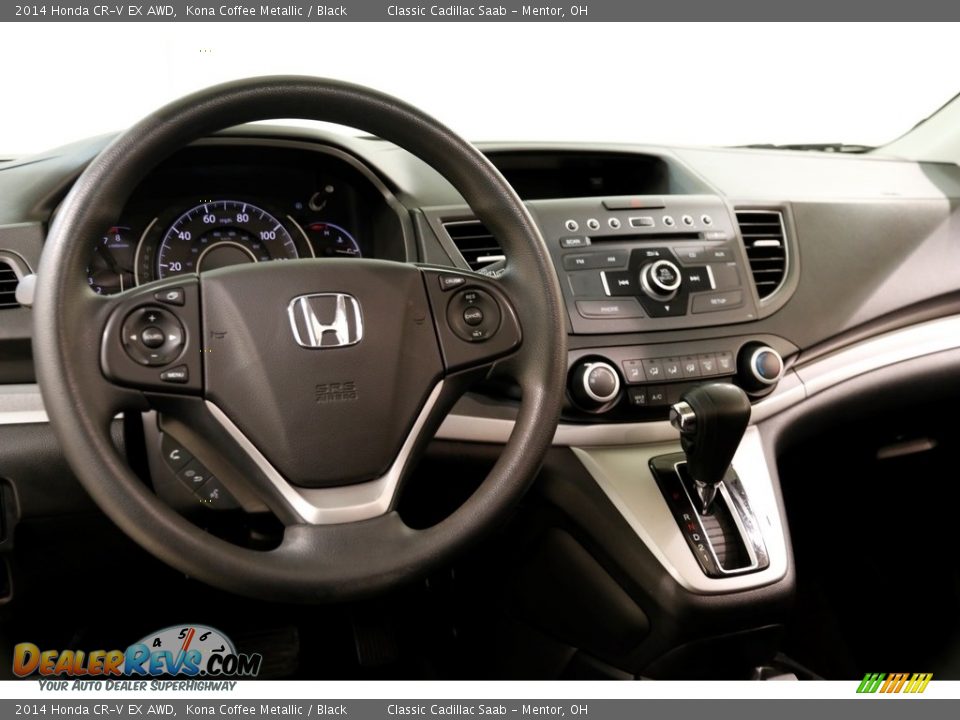Toggle the A/C button on the climate panel
This screenshot has width=960, height=720.
(x=655, y=397)
